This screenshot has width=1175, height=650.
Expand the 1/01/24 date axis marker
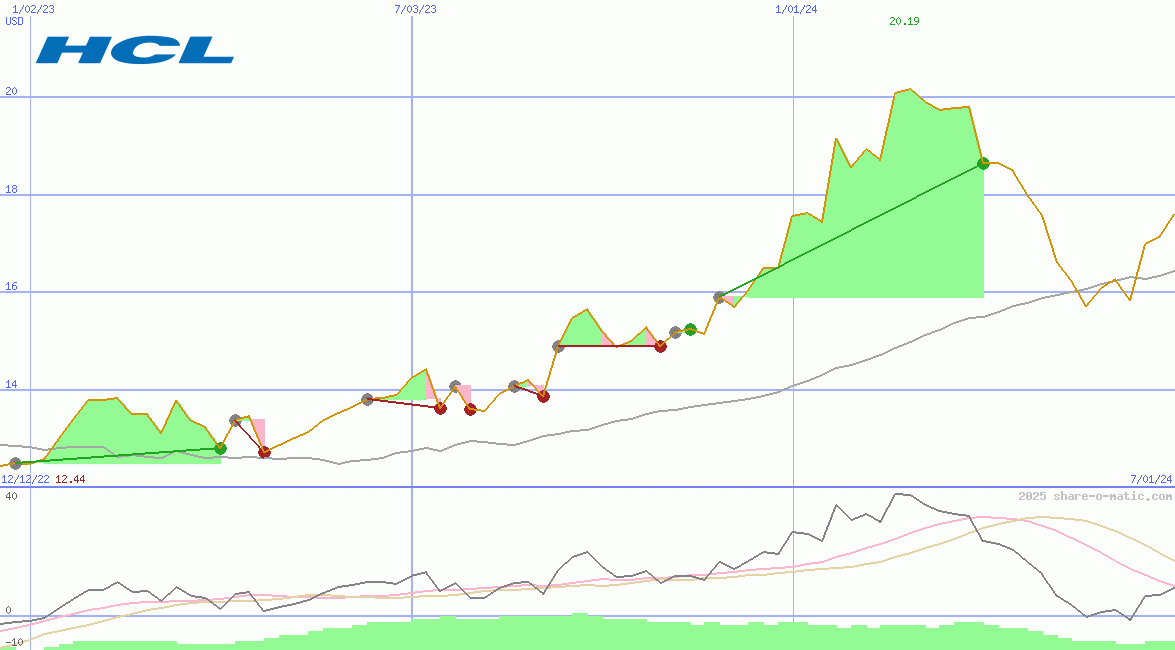point(793,10)
